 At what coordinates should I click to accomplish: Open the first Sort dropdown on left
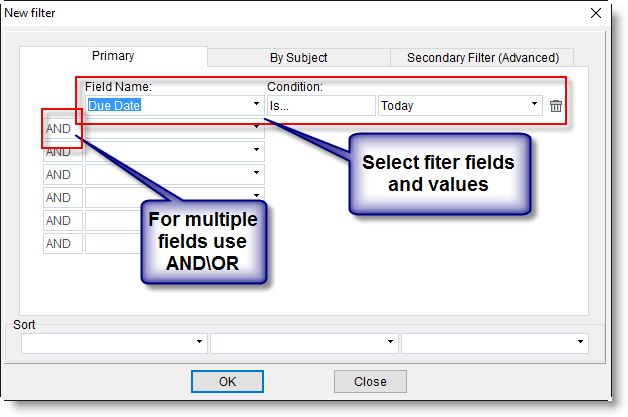200,343
